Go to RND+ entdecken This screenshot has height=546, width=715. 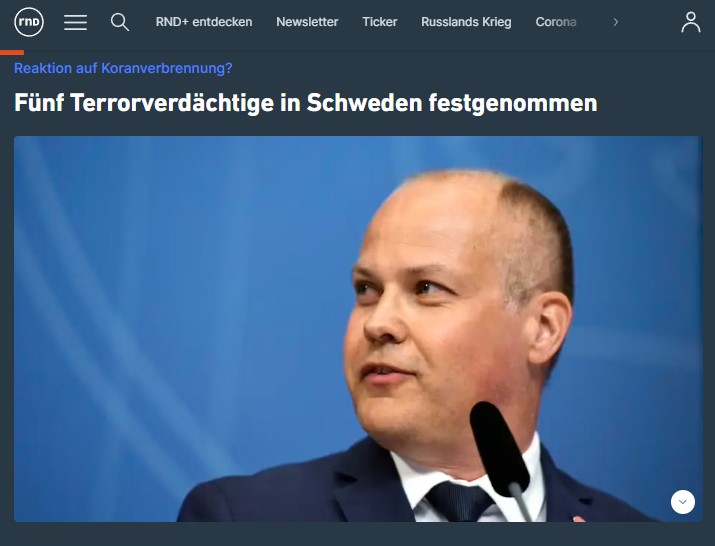click(x=204, y=22)
